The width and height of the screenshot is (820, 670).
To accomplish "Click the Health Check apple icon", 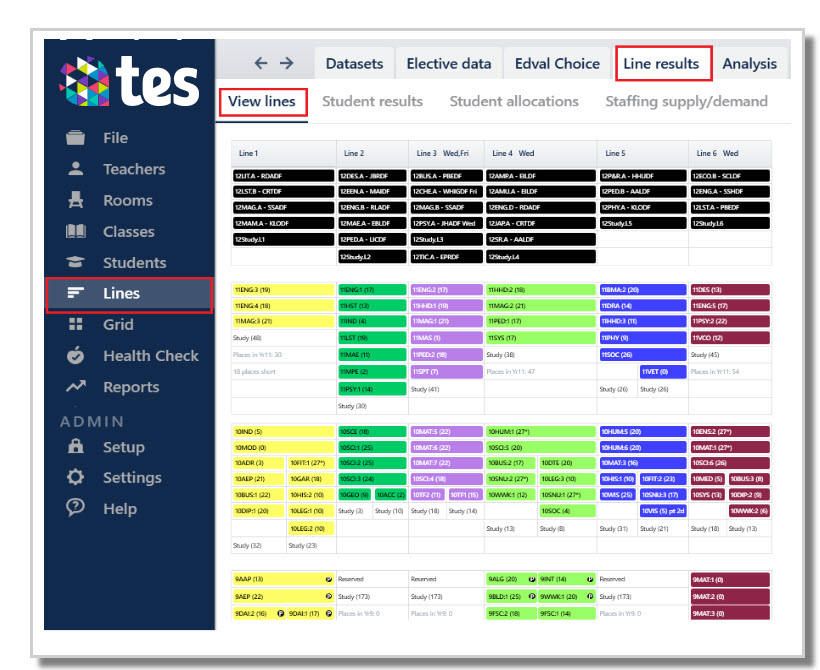I will (x=75, y=355).
